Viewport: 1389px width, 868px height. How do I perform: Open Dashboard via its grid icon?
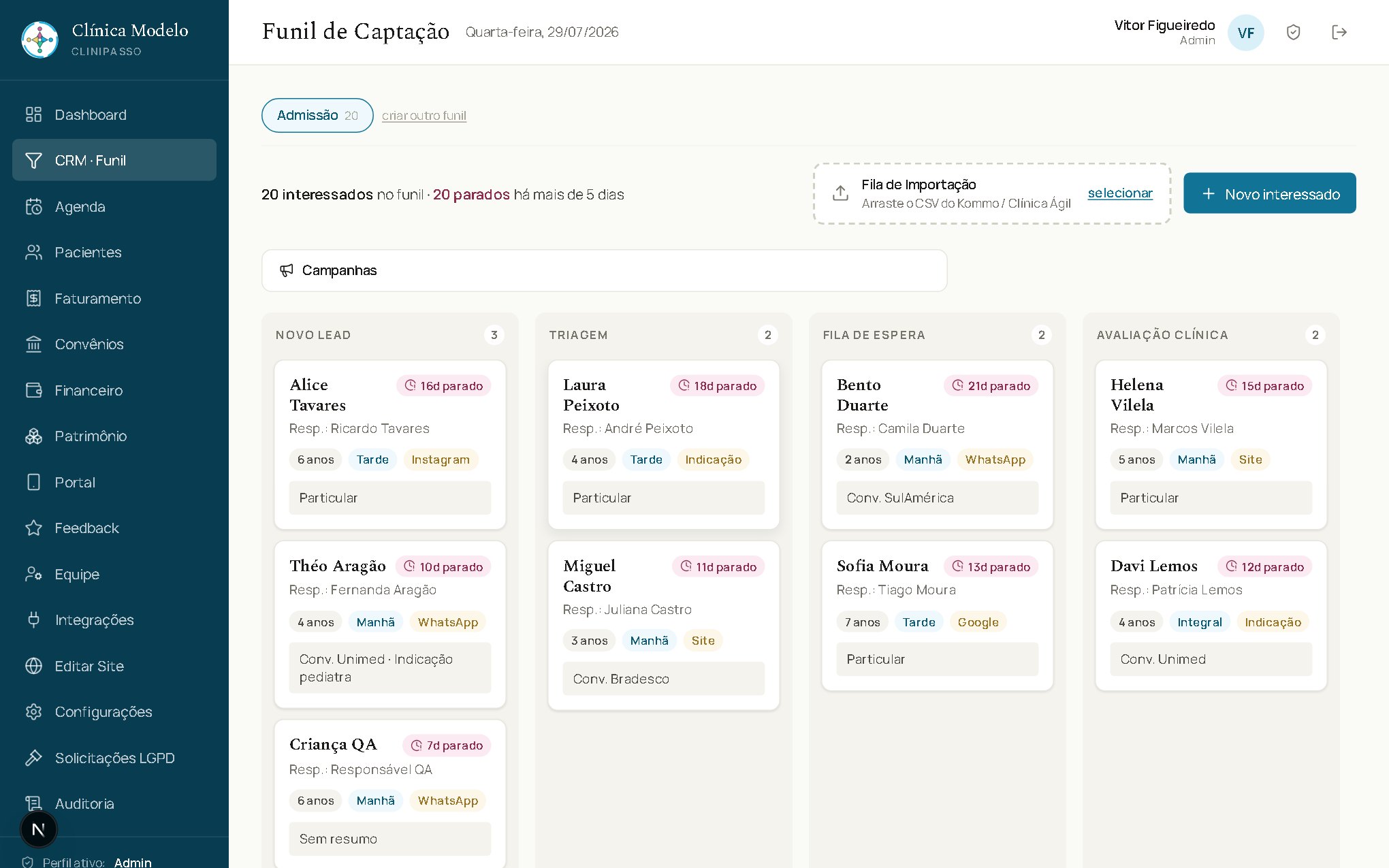point(33,114)
